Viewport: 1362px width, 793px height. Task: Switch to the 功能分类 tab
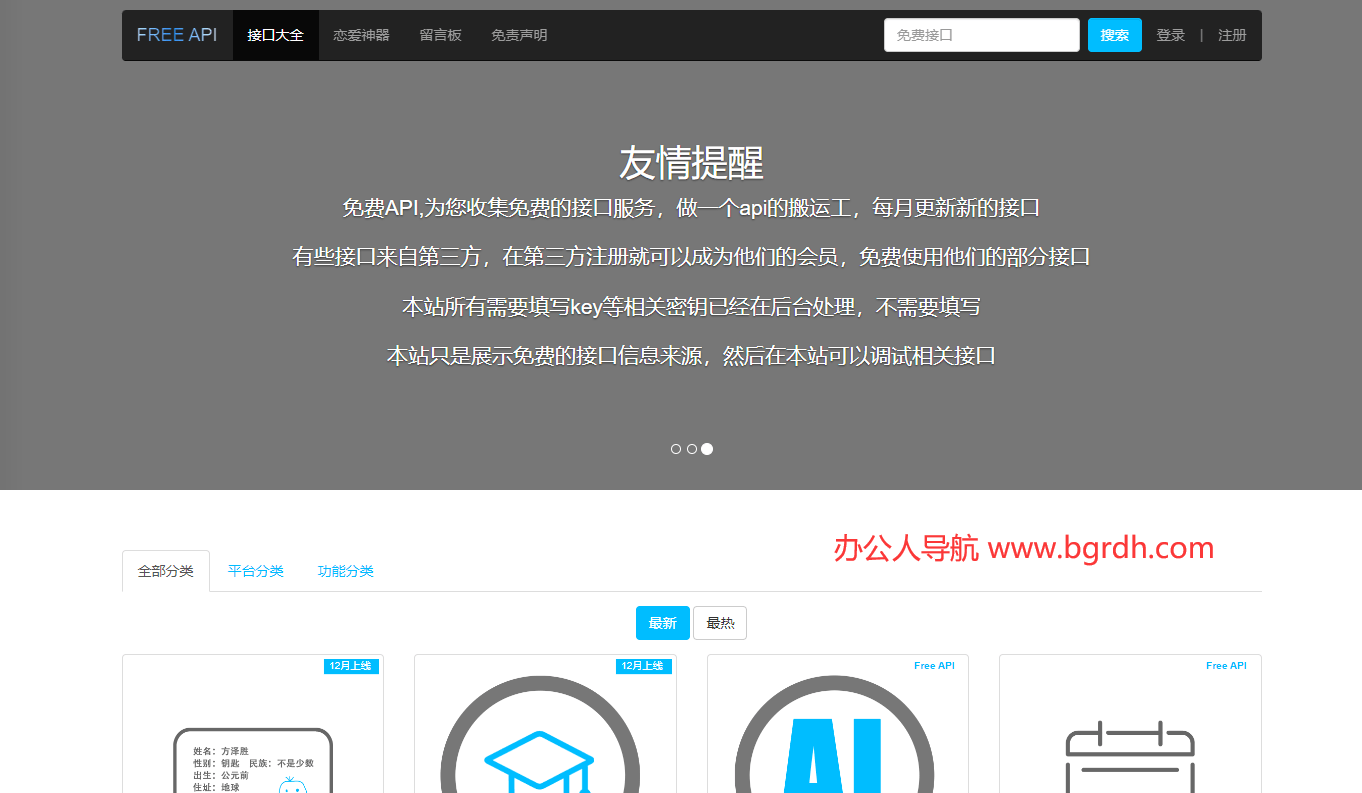pyautogui.click(x=346, y=571)
